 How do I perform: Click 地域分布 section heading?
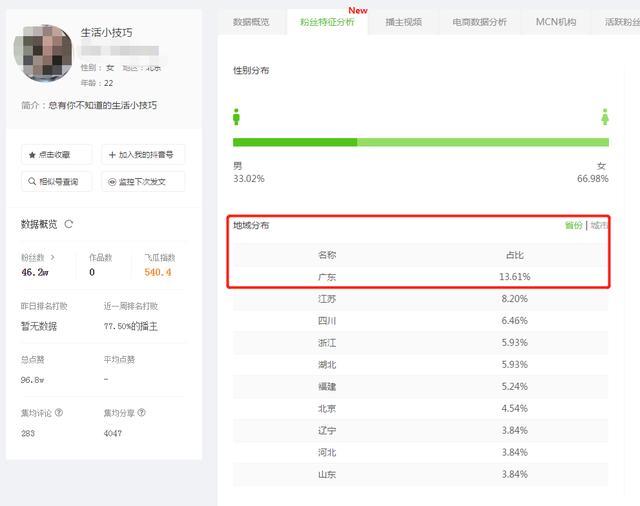(x=251, y=225)
